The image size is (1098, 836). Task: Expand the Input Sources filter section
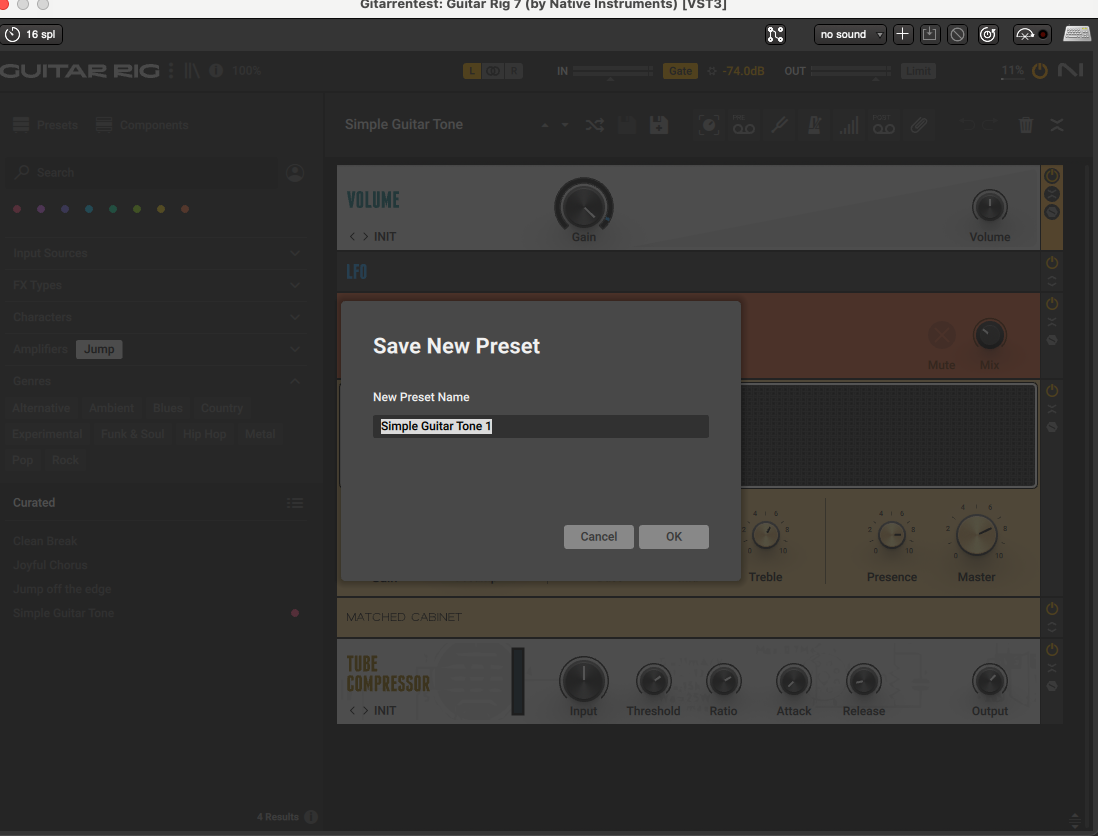(x=157, y=253)
